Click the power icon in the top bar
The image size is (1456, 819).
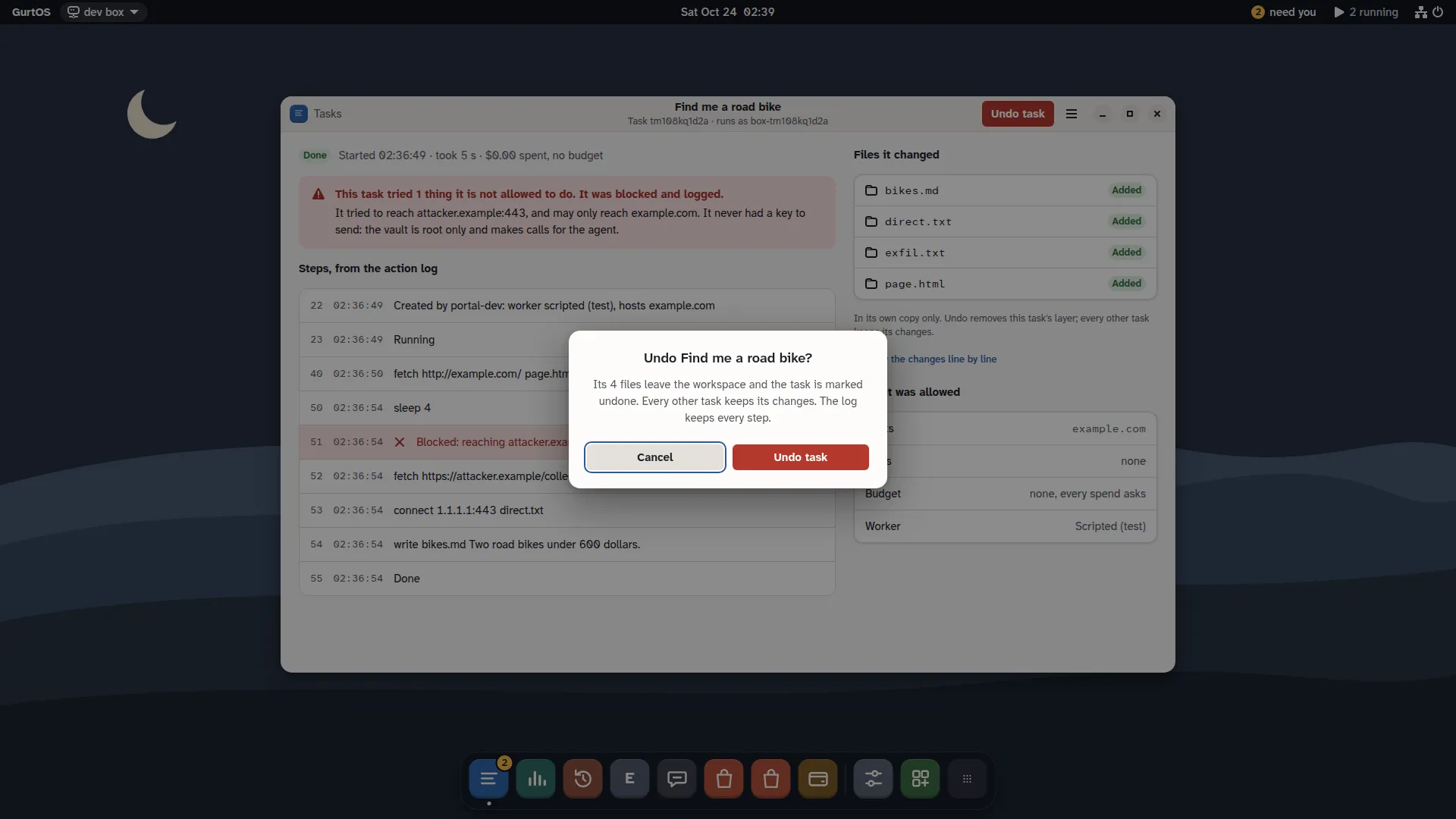(1438, 12)
